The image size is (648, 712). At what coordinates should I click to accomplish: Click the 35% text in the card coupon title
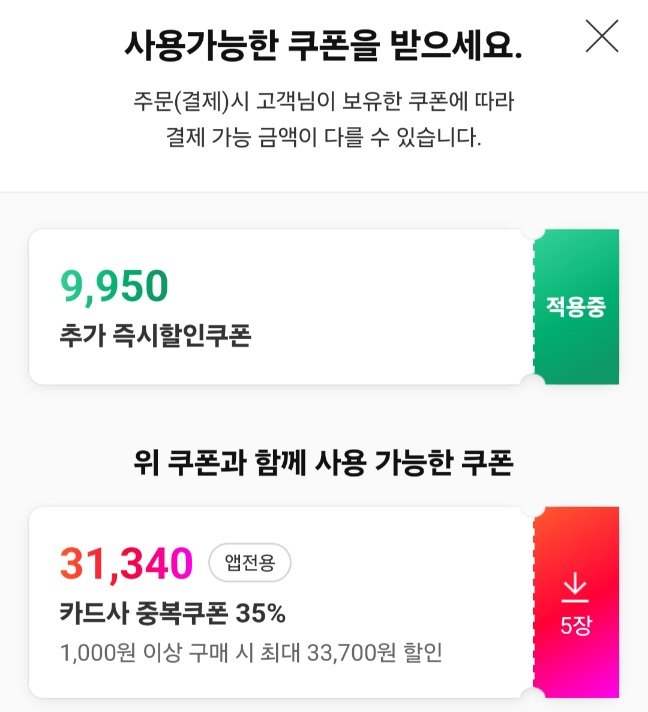(264, 612)
